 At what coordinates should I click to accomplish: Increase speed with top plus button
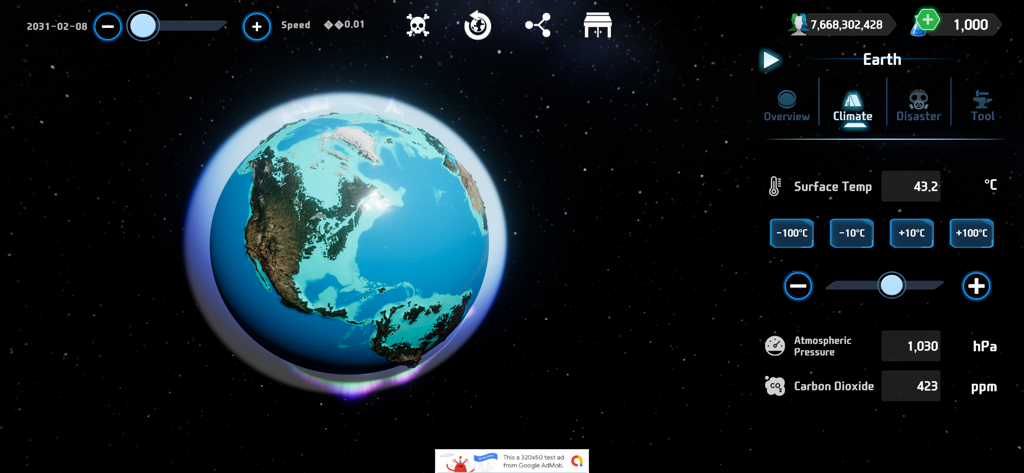257,27
